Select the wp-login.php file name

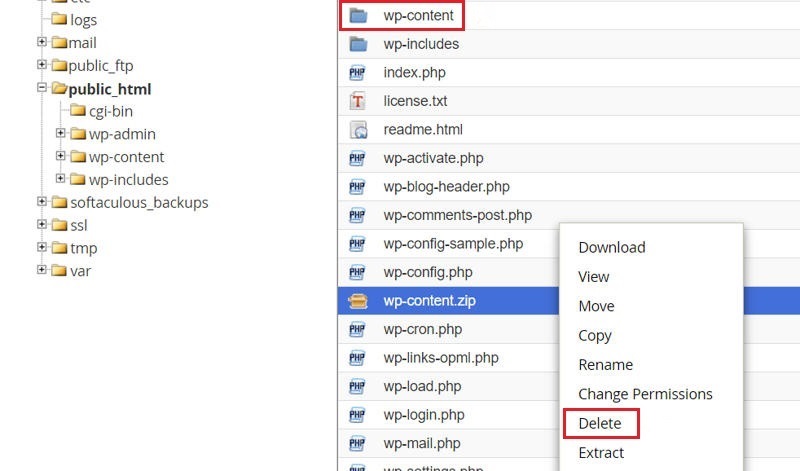pyautogui.click(x=424, y=415)
